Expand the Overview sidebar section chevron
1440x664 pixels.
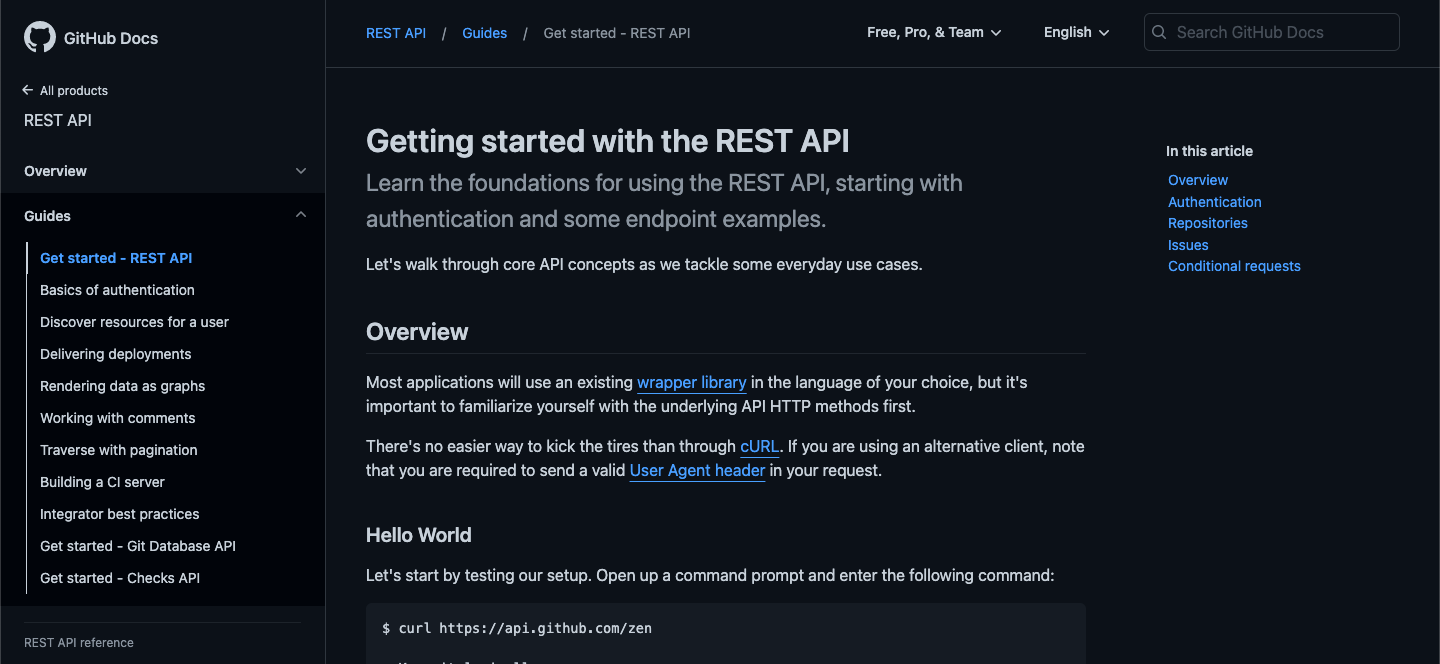(x=301, y=171)
